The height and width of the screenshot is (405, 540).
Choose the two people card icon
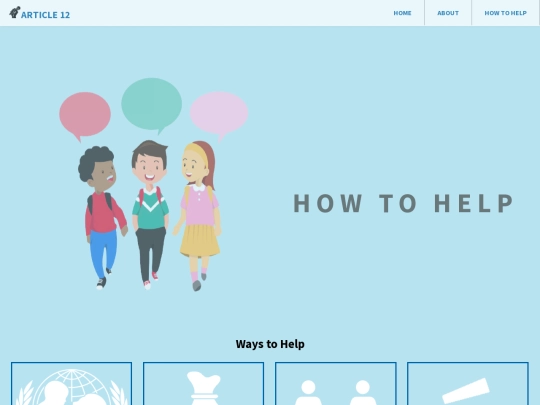[335, 392]
